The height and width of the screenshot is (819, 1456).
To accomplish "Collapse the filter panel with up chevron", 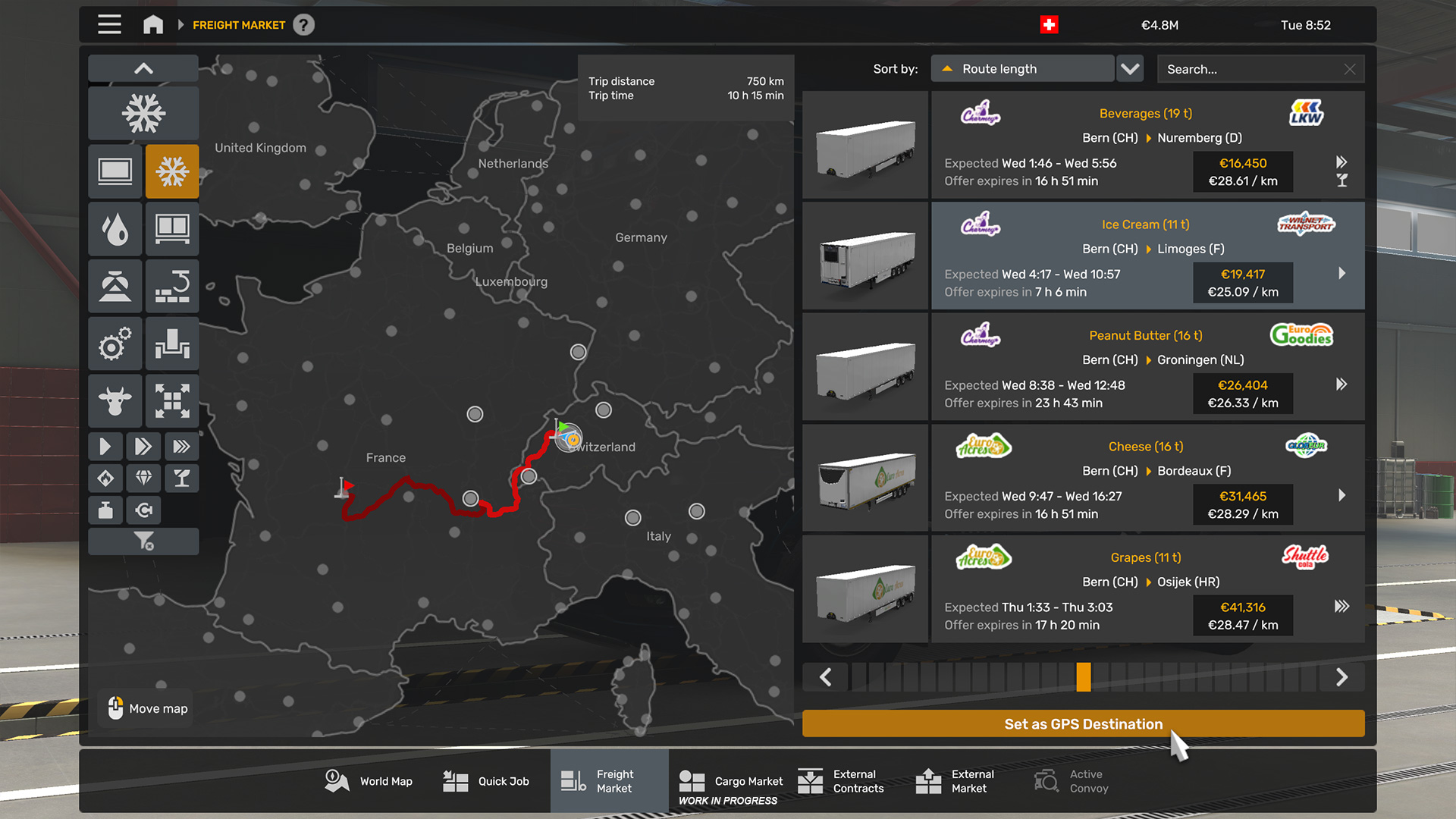I will pyautogui.click(x=143, y=68).
